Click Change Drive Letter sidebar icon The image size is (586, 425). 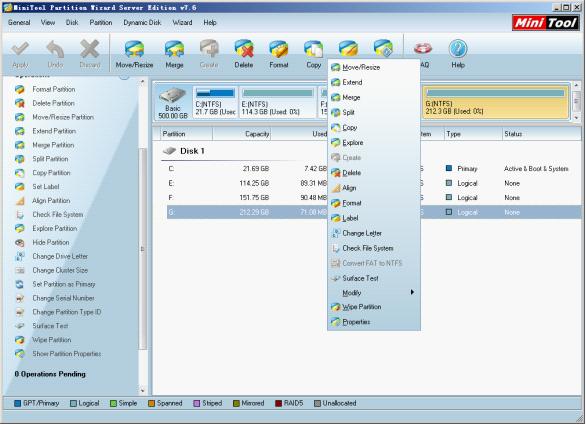coord(19,256)
